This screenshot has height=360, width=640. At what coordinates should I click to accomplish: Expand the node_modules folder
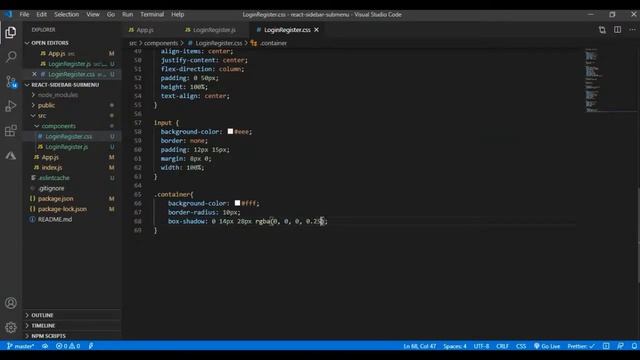[x=72, y=95]
